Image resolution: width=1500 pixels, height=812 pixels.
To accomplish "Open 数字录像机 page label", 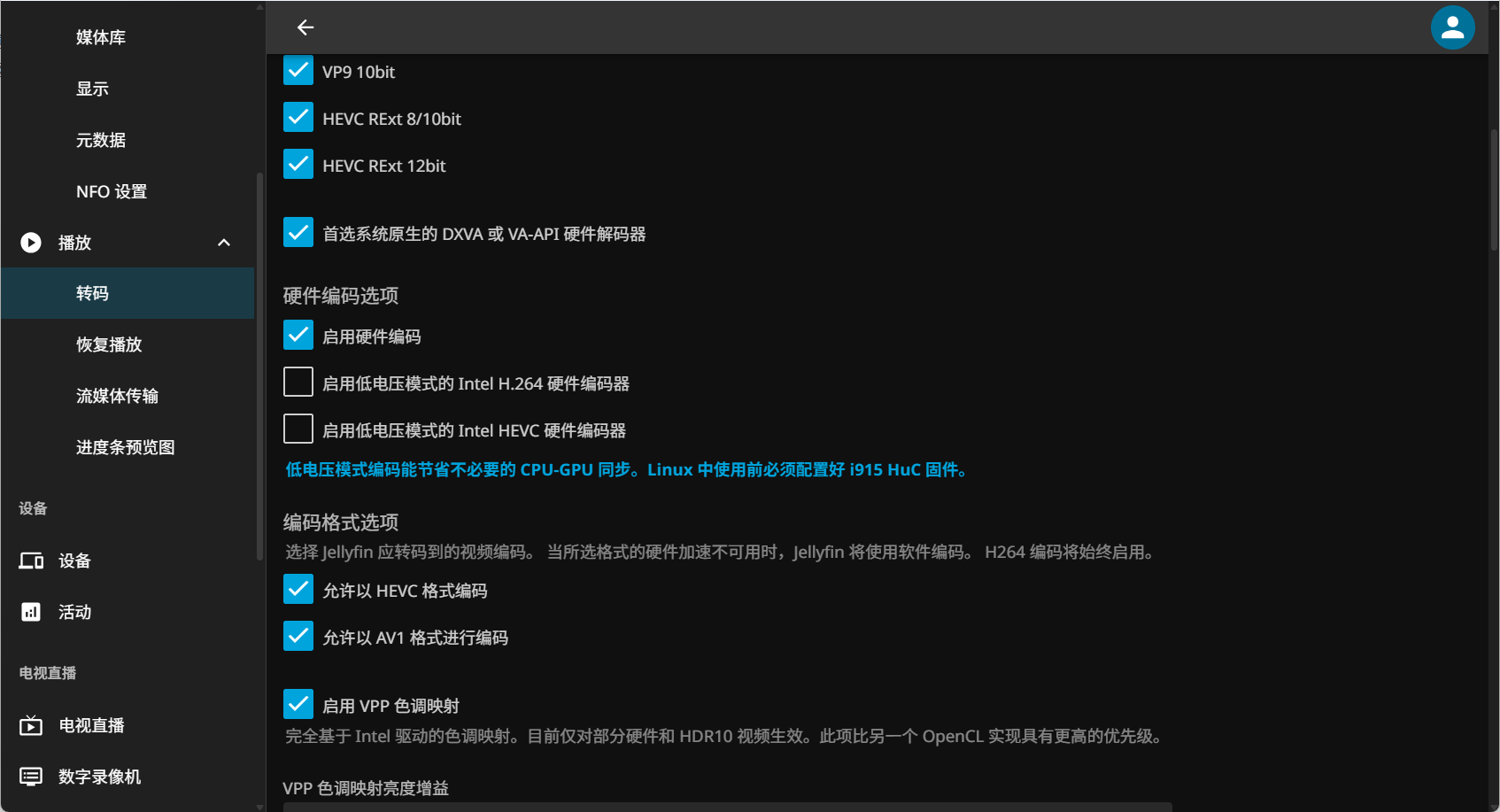I will click(x=100, y=777).
